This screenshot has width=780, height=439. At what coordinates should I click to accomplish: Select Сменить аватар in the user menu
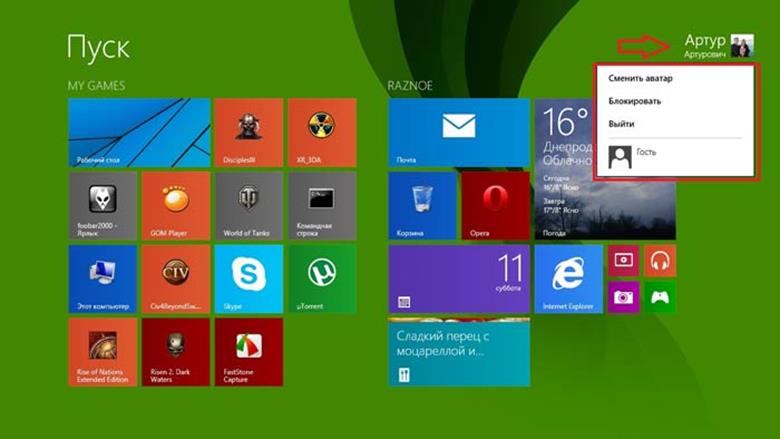coord(640,78)
